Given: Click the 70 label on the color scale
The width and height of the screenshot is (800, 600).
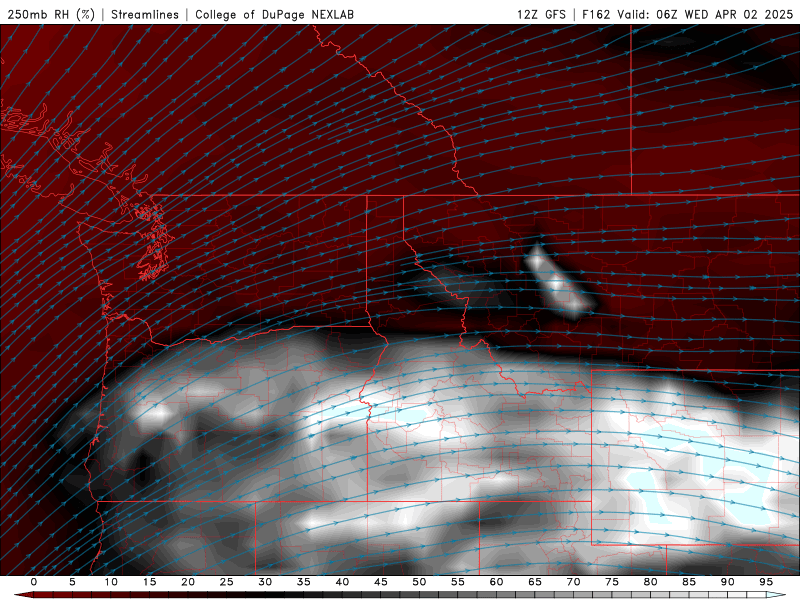Looking at the screenshot, I should click(573, 582).
